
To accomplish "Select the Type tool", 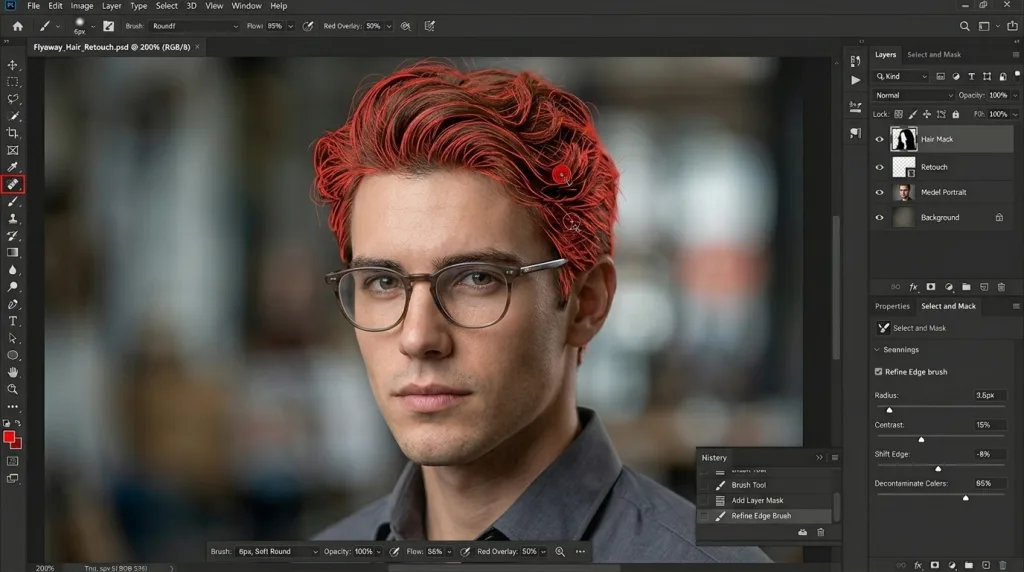I will coord(12,321).
